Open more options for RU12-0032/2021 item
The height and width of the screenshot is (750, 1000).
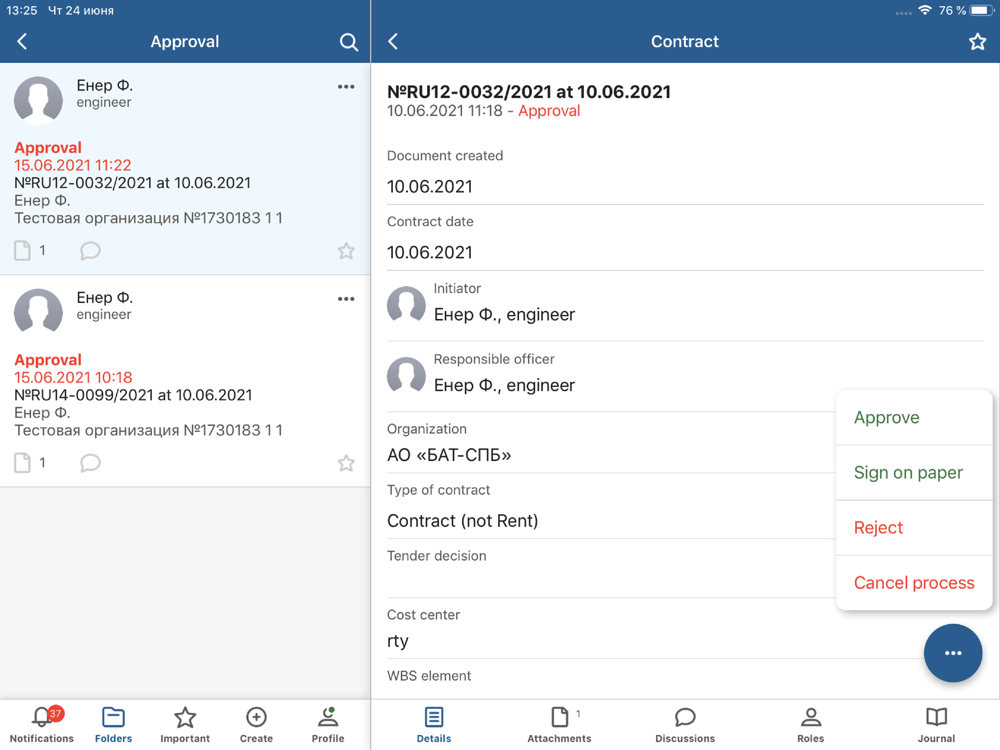pos(346,87)
